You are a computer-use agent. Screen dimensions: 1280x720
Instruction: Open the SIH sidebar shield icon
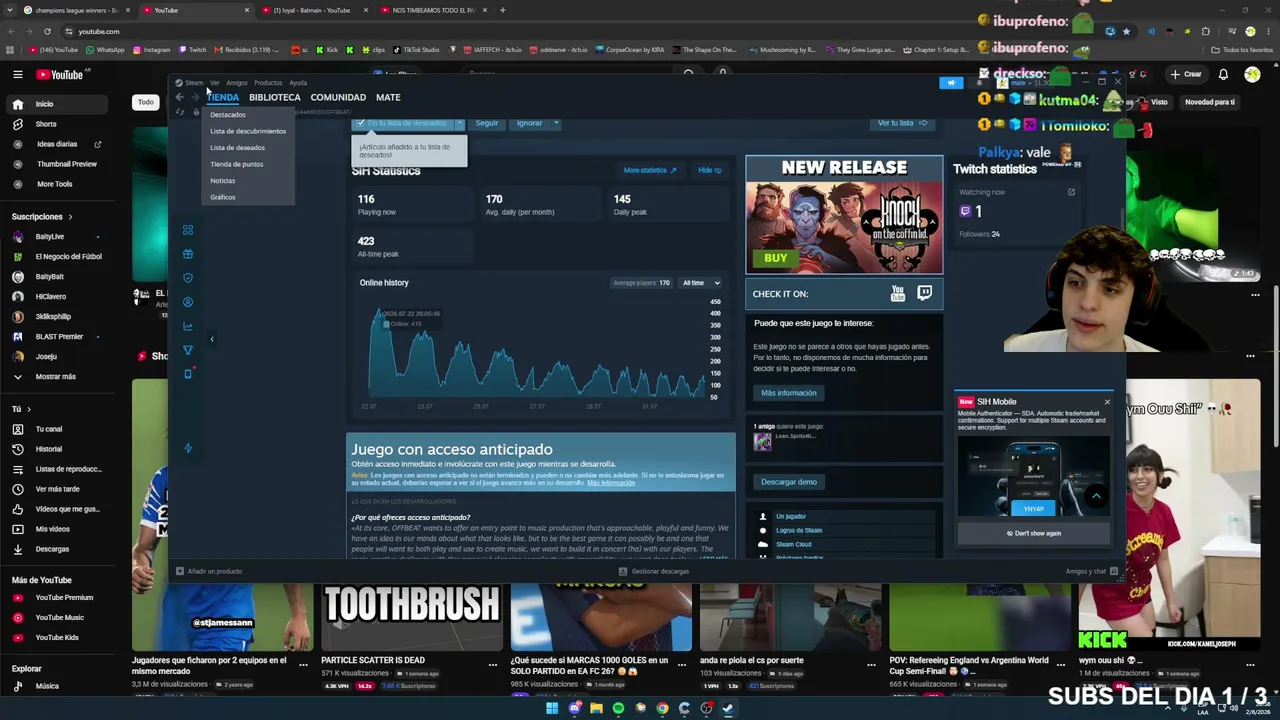pos(188,278)
